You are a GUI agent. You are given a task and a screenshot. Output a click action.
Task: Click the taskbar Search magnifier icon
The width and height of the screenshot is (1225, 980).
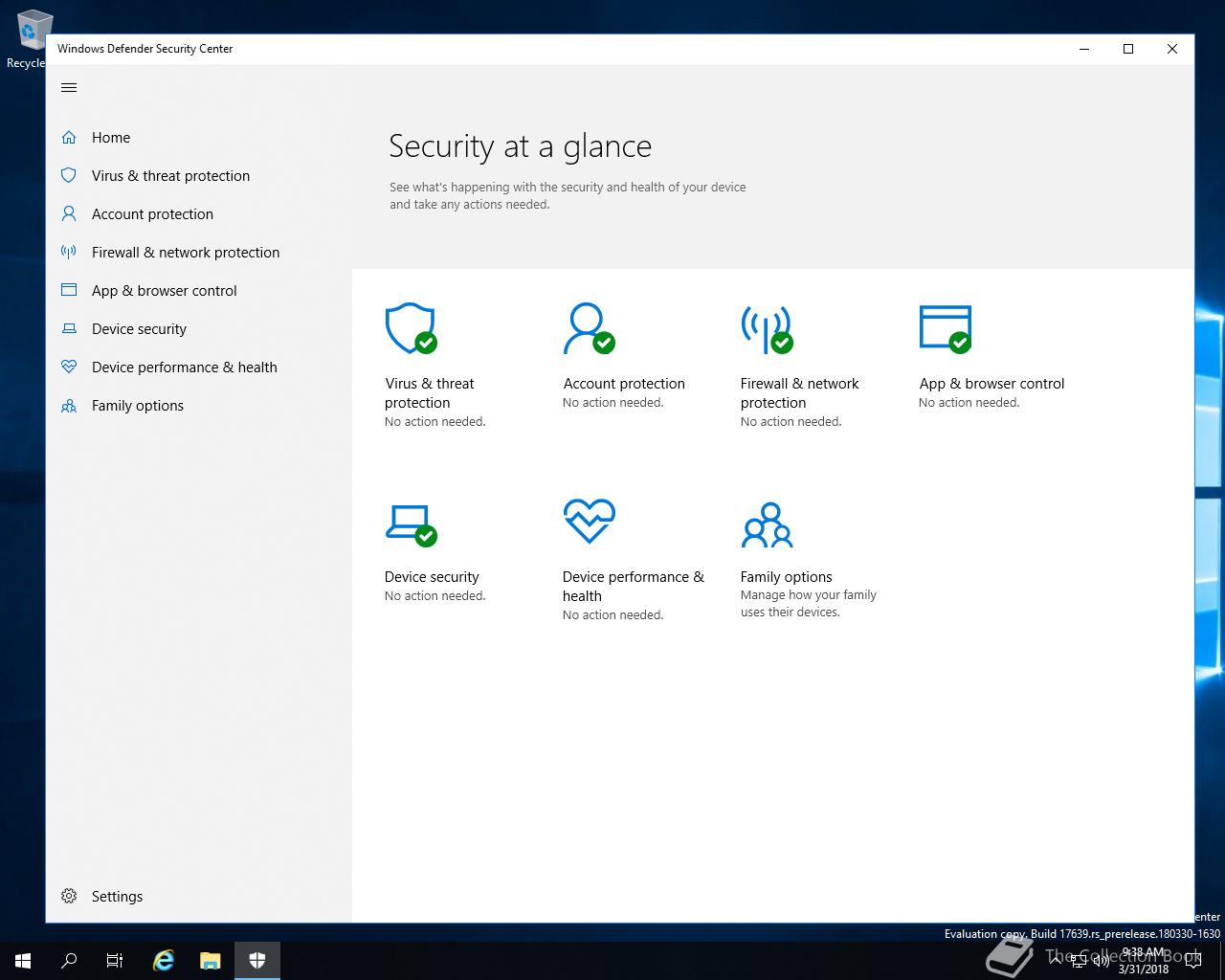pos(69,961)
